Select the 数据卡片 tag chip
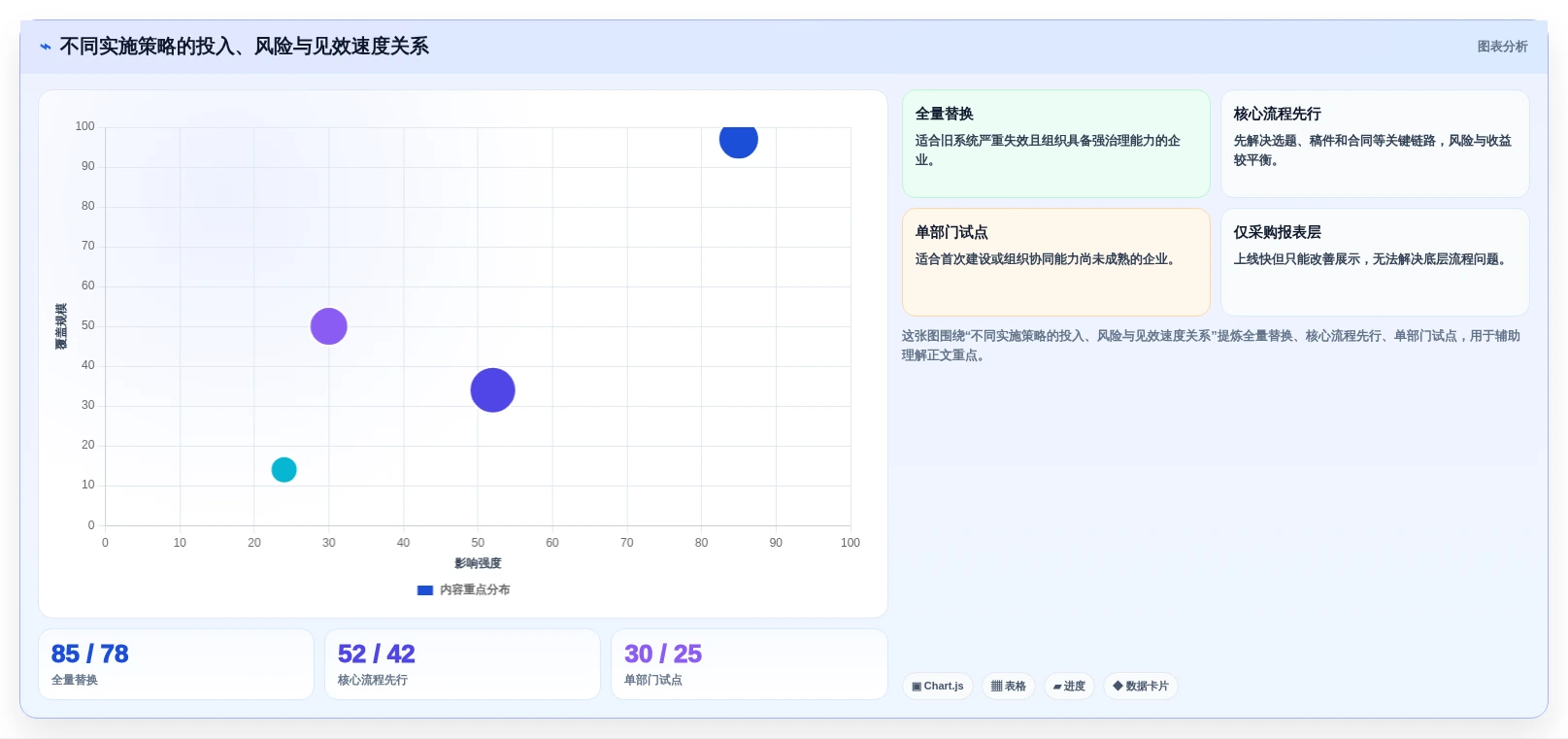The height and width of the screenshot is (739, 1568). pyautogui.click(x=1141, y=687)
